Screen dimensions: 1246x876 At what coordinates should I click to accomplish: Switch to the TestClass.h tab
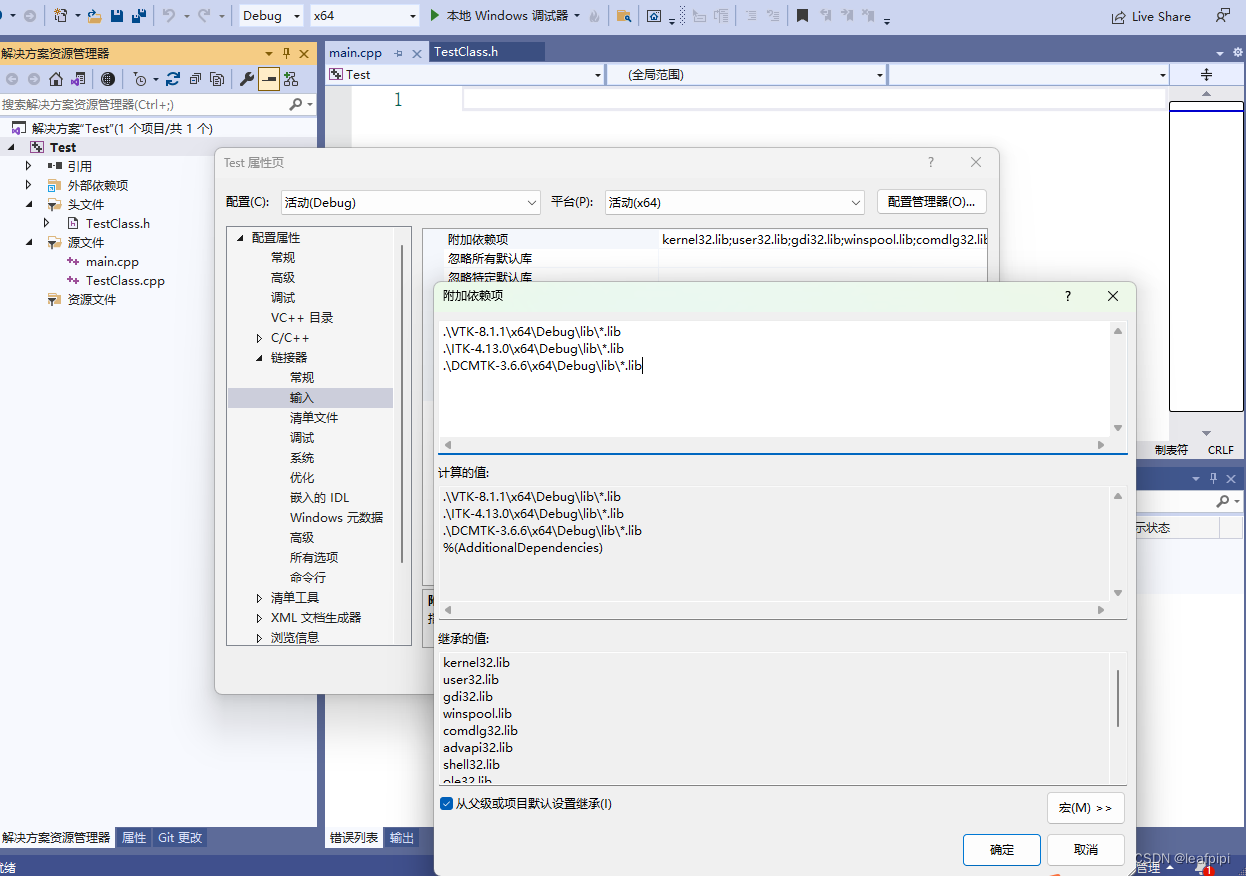[466, 49]
